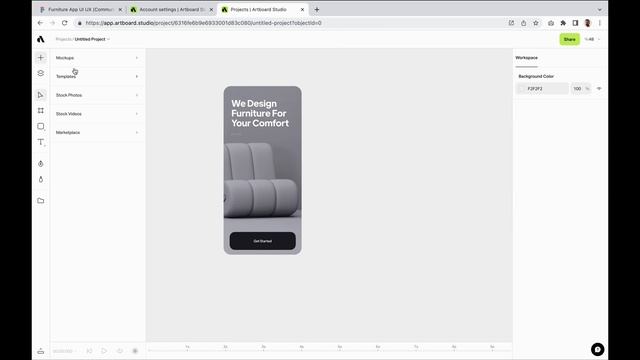
Task: Select the Text tool
Action: (x=40, y=142)
